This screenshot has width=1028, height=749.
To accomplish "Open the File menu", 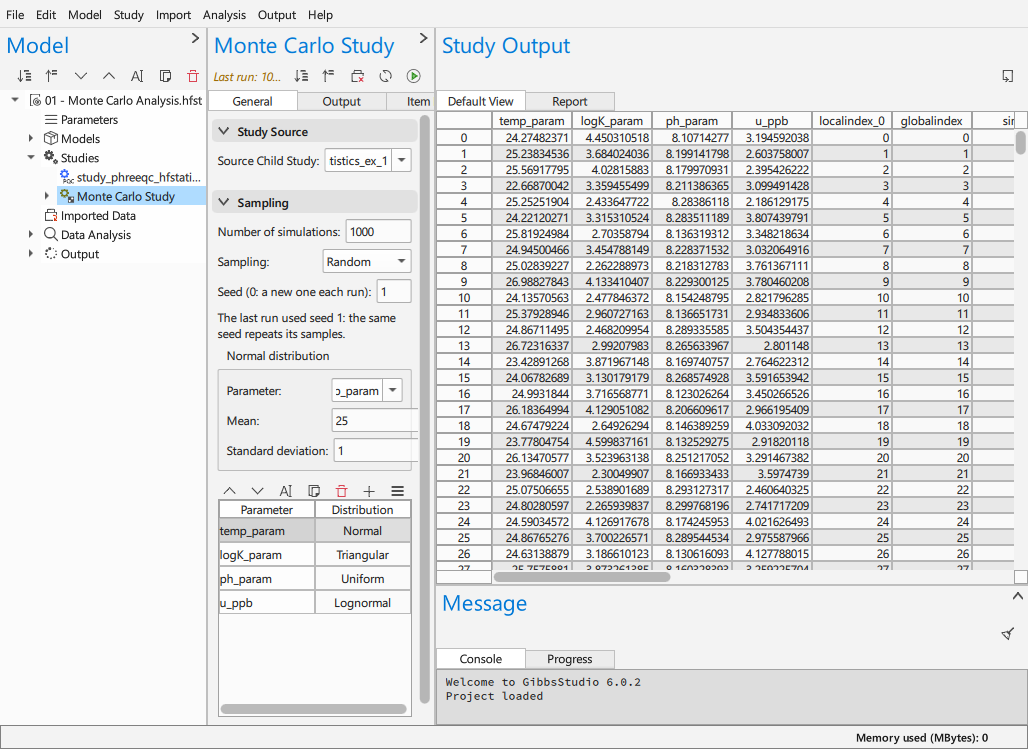I will point(15,14).
